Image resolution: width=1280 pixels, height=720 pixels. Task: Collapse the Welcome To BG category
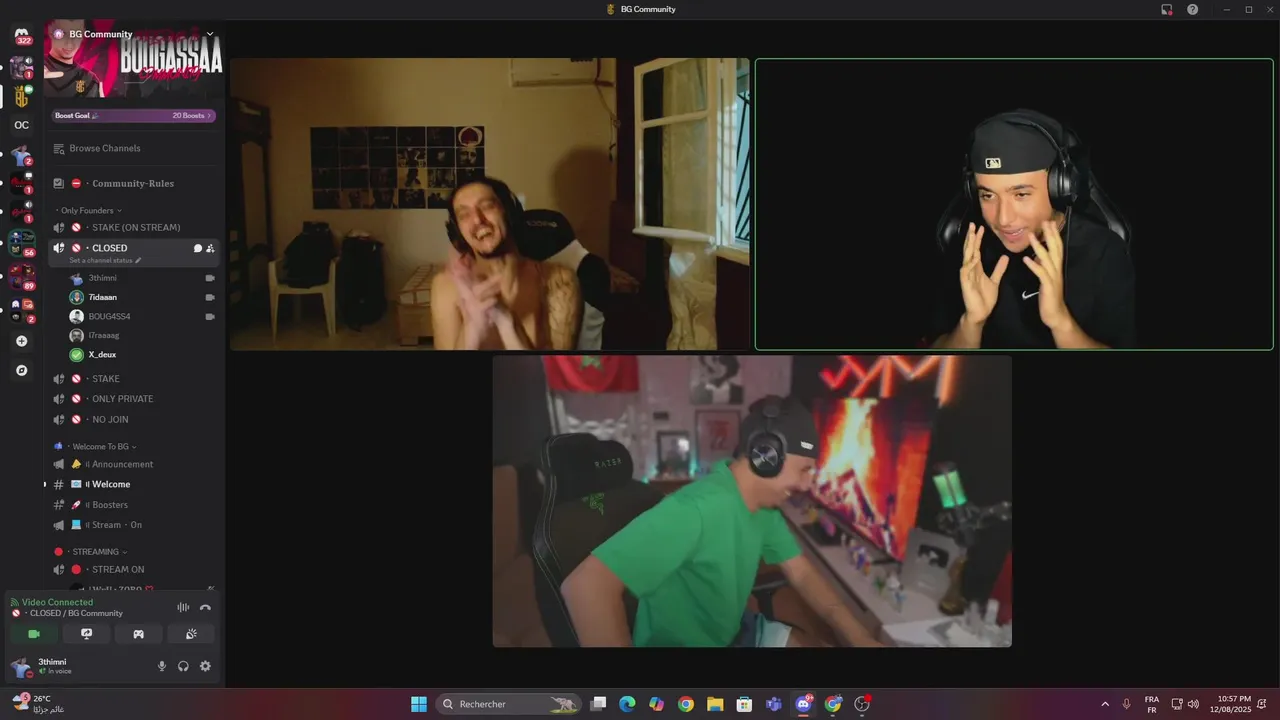[x=95, y=446]
